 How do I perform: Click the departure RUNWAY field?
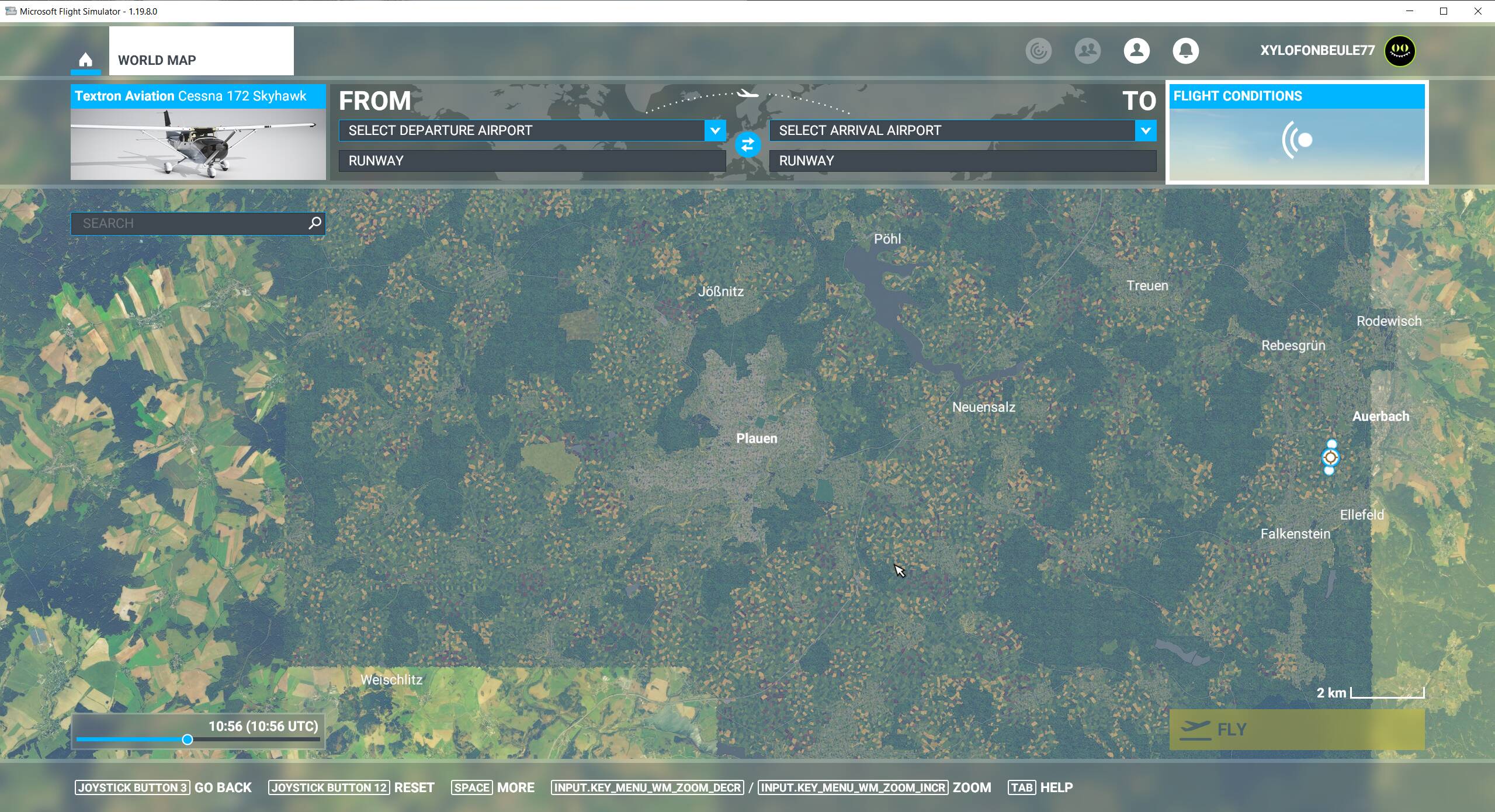pyautogui.click(x=532, y=161)
